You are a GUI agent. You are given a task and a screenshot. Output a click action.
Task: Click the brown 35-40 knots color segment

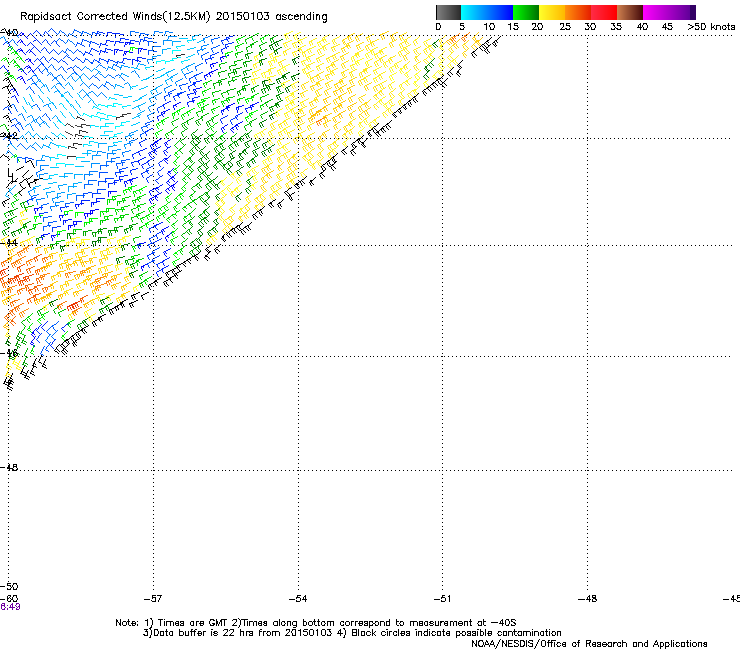(630, 12)
